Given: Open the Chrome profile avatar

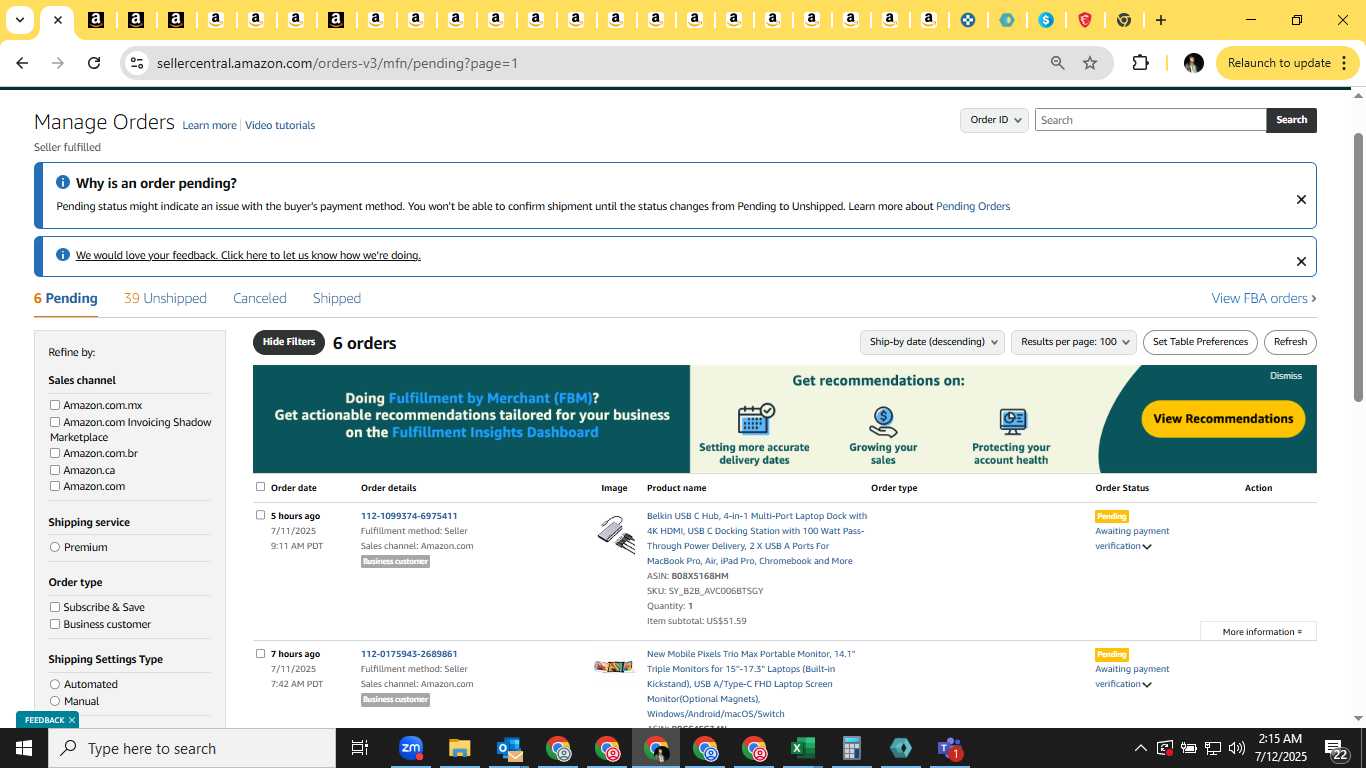Looking at the screenshot, I should 1193,63.
